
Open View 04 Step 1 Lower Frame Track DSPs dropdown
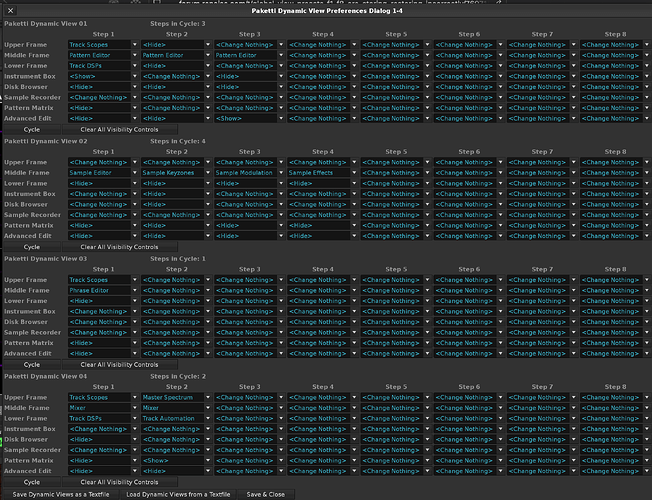pyautogui.click(x=103, y=418)
